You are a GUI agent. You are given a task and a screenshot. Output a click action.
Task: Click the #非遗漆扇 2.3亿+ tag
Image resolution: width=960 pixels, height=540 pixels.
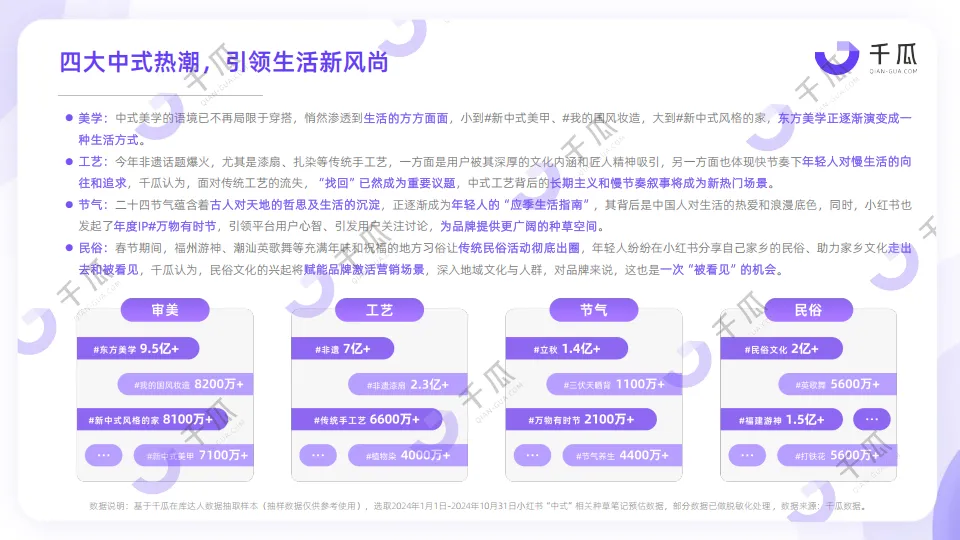pyautogui.click(x=408, y=384)
